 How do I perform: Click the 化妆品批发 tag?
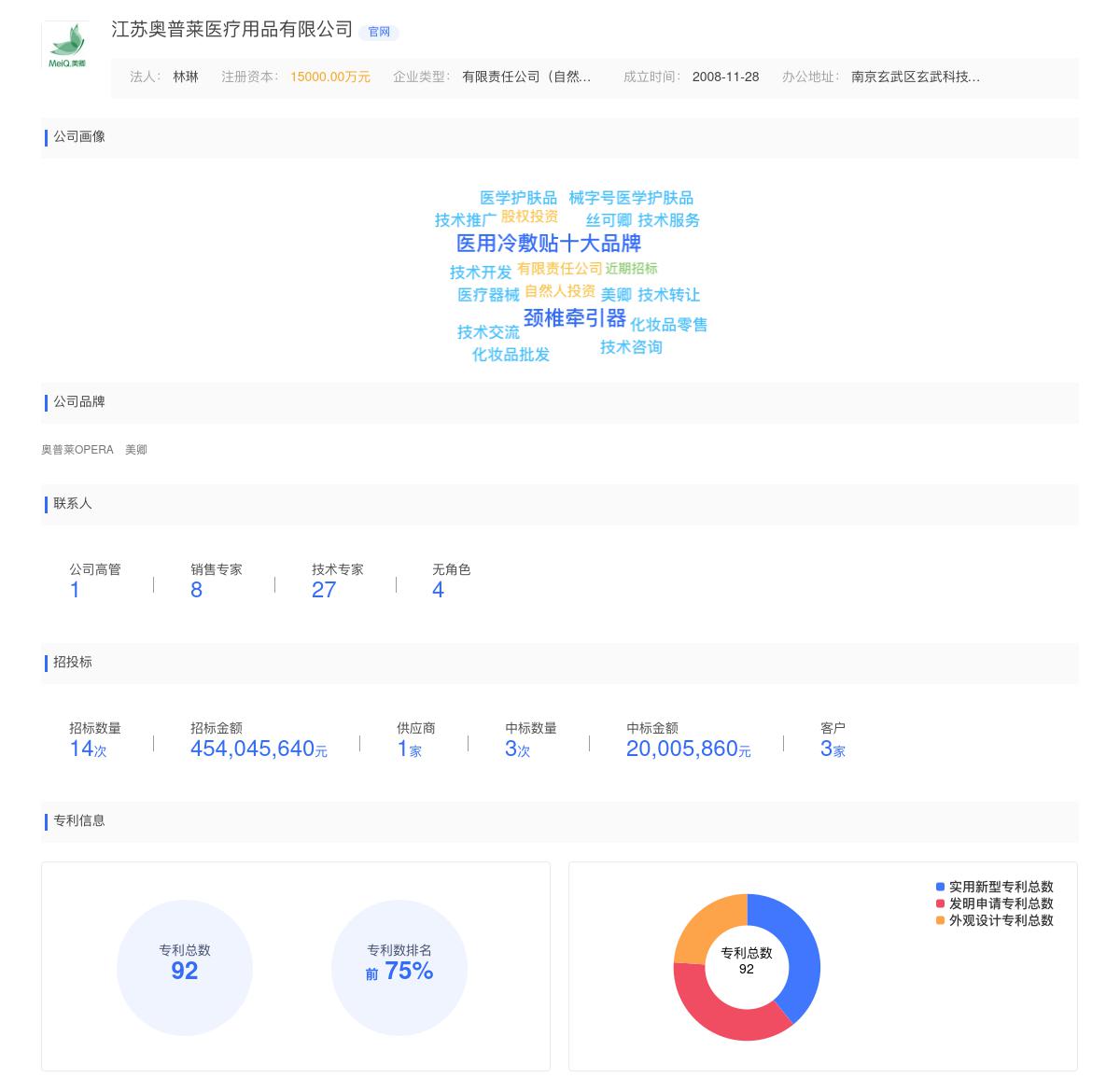coord(511,355)
